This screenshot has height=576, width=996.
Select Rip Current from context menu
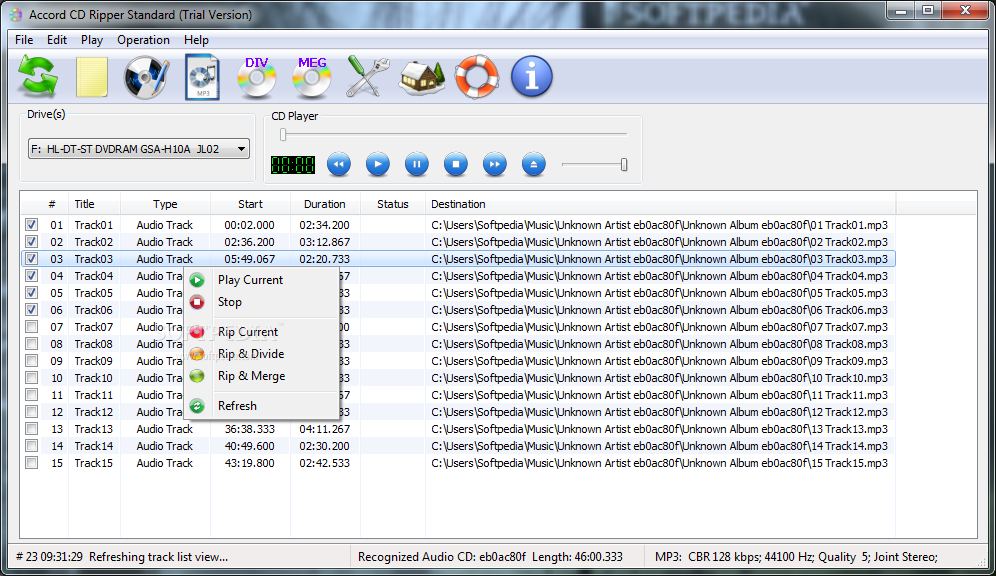pyautogui.click(x=262, y=332)
